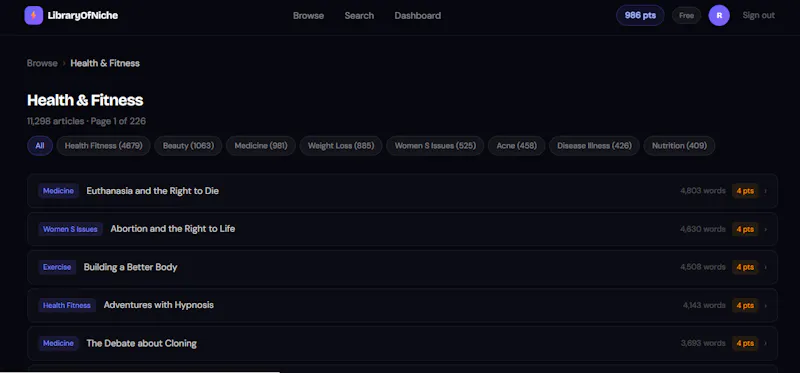The height and width of the screenshot is (373, 800).
Task: Open article Adventures with Hypnosis
Action: tap(402, 305)
